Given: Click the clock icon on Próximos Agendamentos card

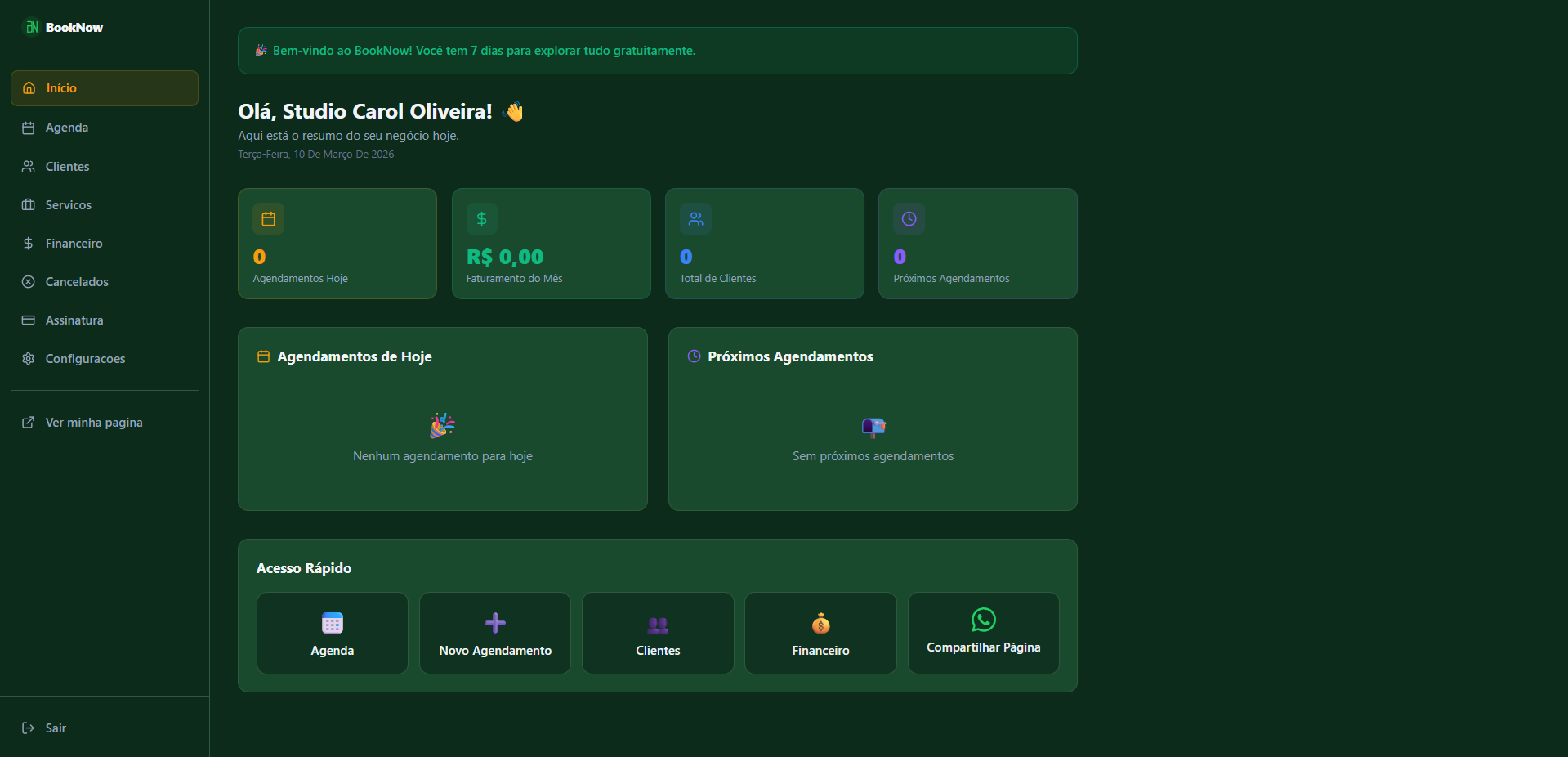Looking at the screenshot, I should pos(909,219).
